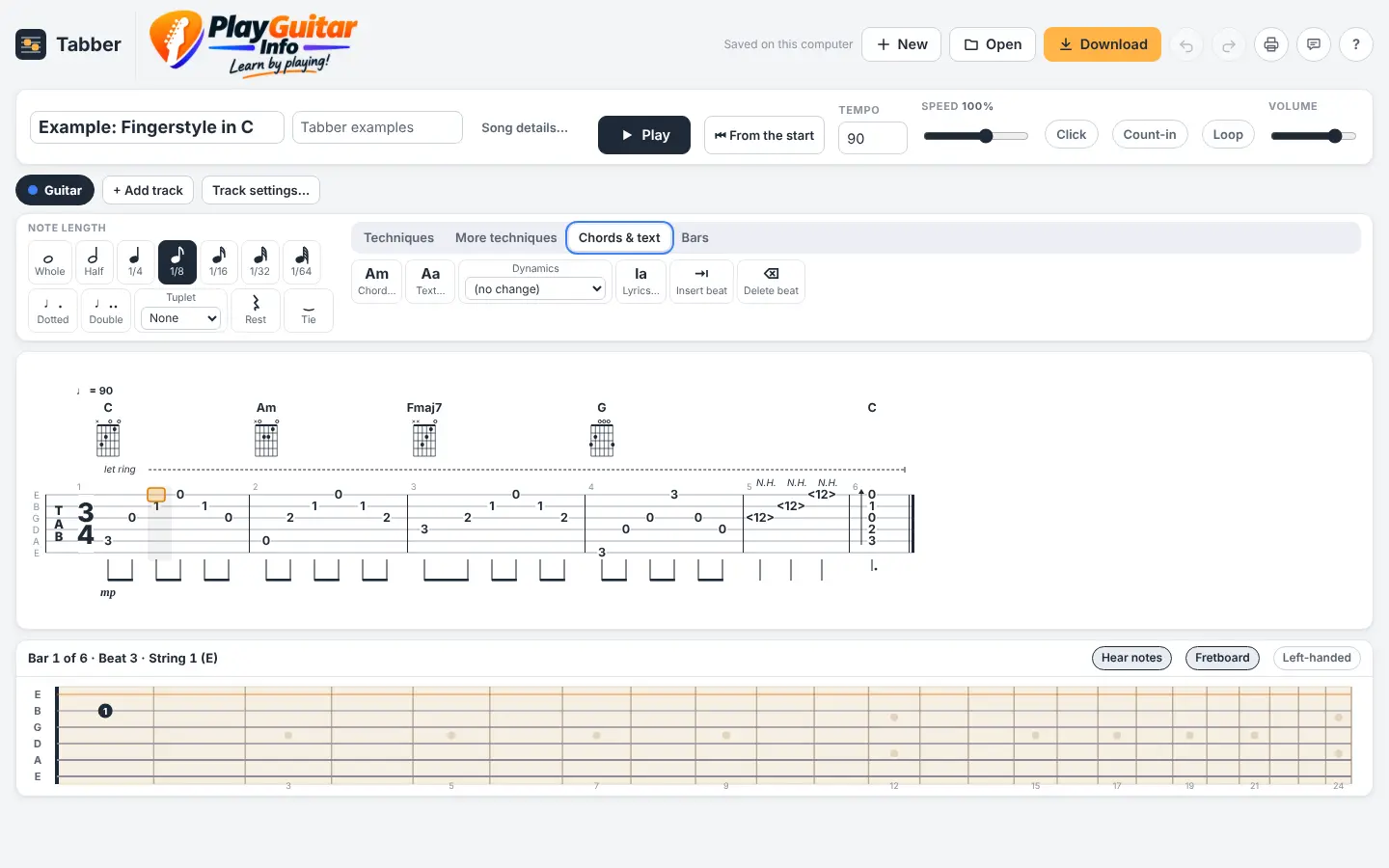
Task: Create a New tab file
Action: point(901,44)
